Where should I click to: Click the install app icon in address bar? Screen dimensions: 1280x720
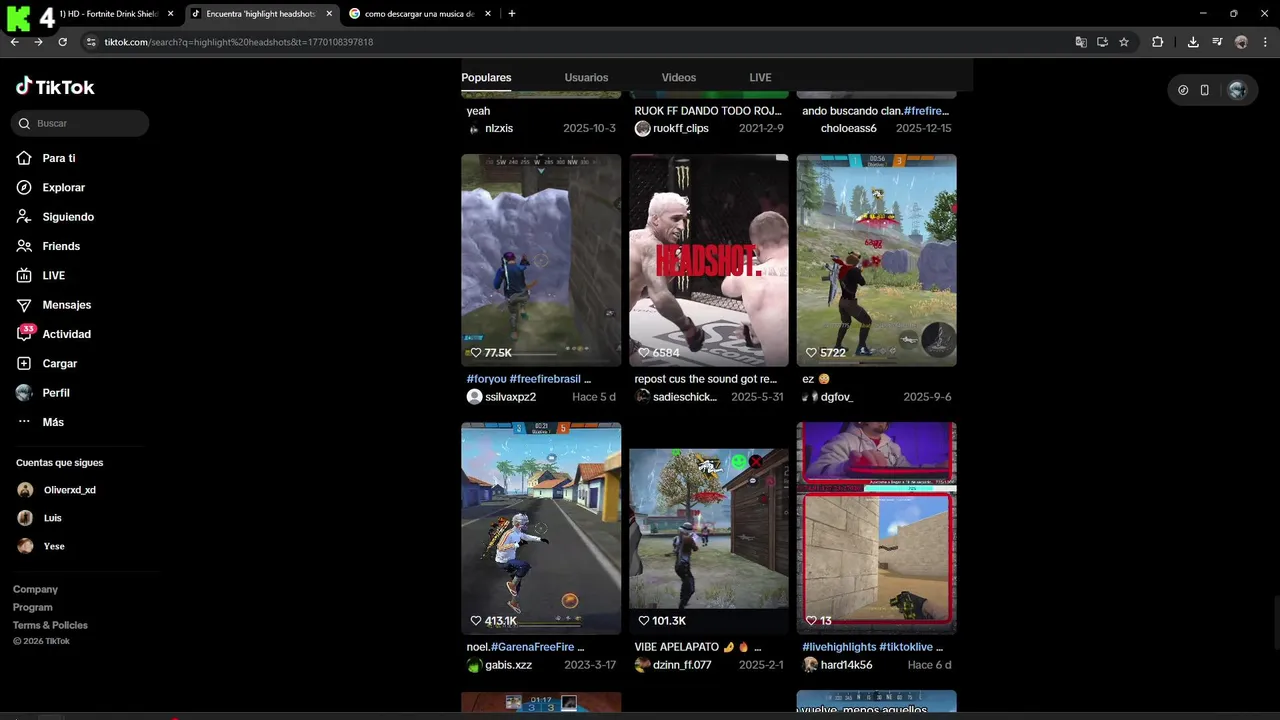click(1102, 42)
